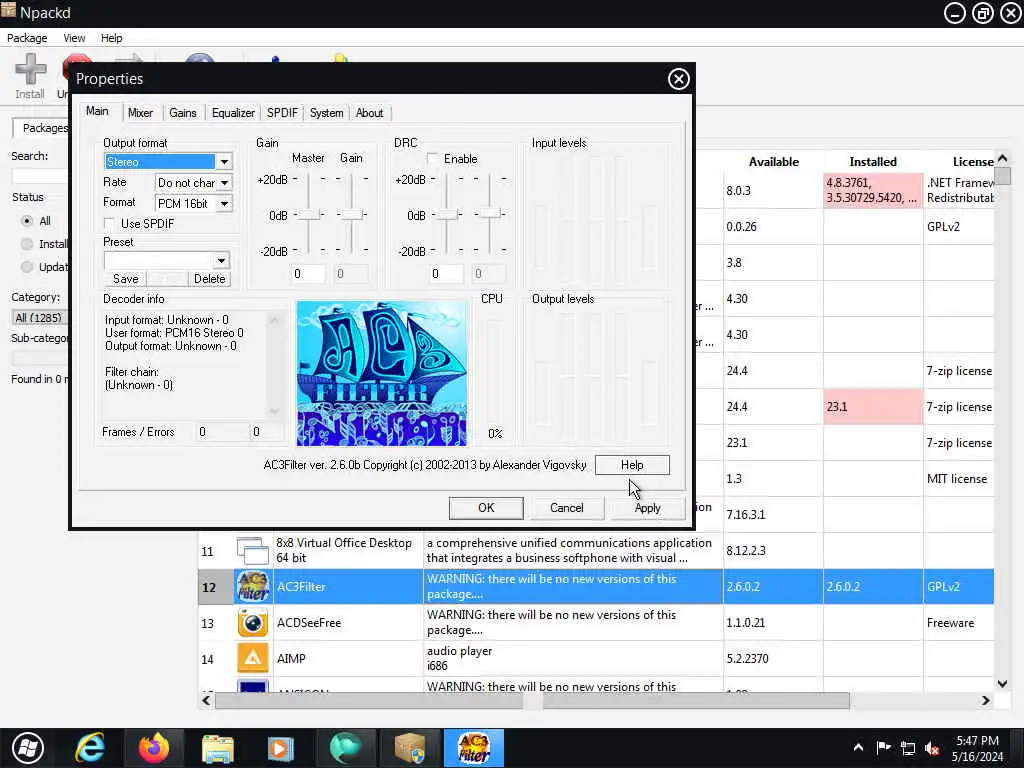Click the first DRC value field
1024x768 pixels.
click(x=446, y=274)
